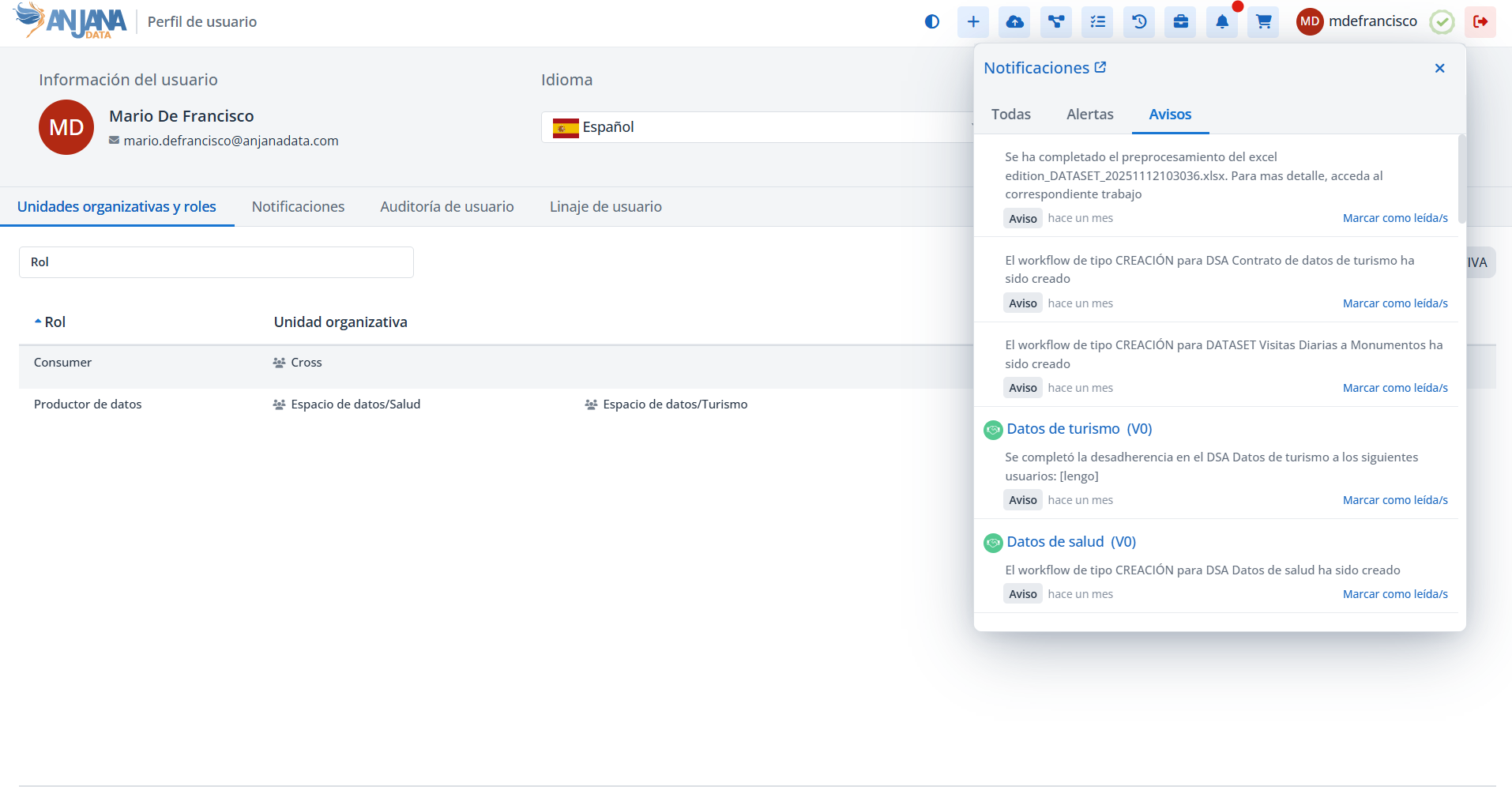Open the shopping cart
This screenshot has height=809, width=1512.
tap(1263, 22)
